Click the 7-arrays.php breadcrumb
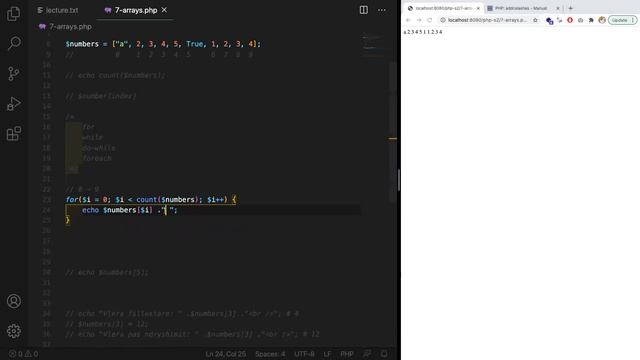This screenshot has height=360, width=640. [x=65, y=27]
